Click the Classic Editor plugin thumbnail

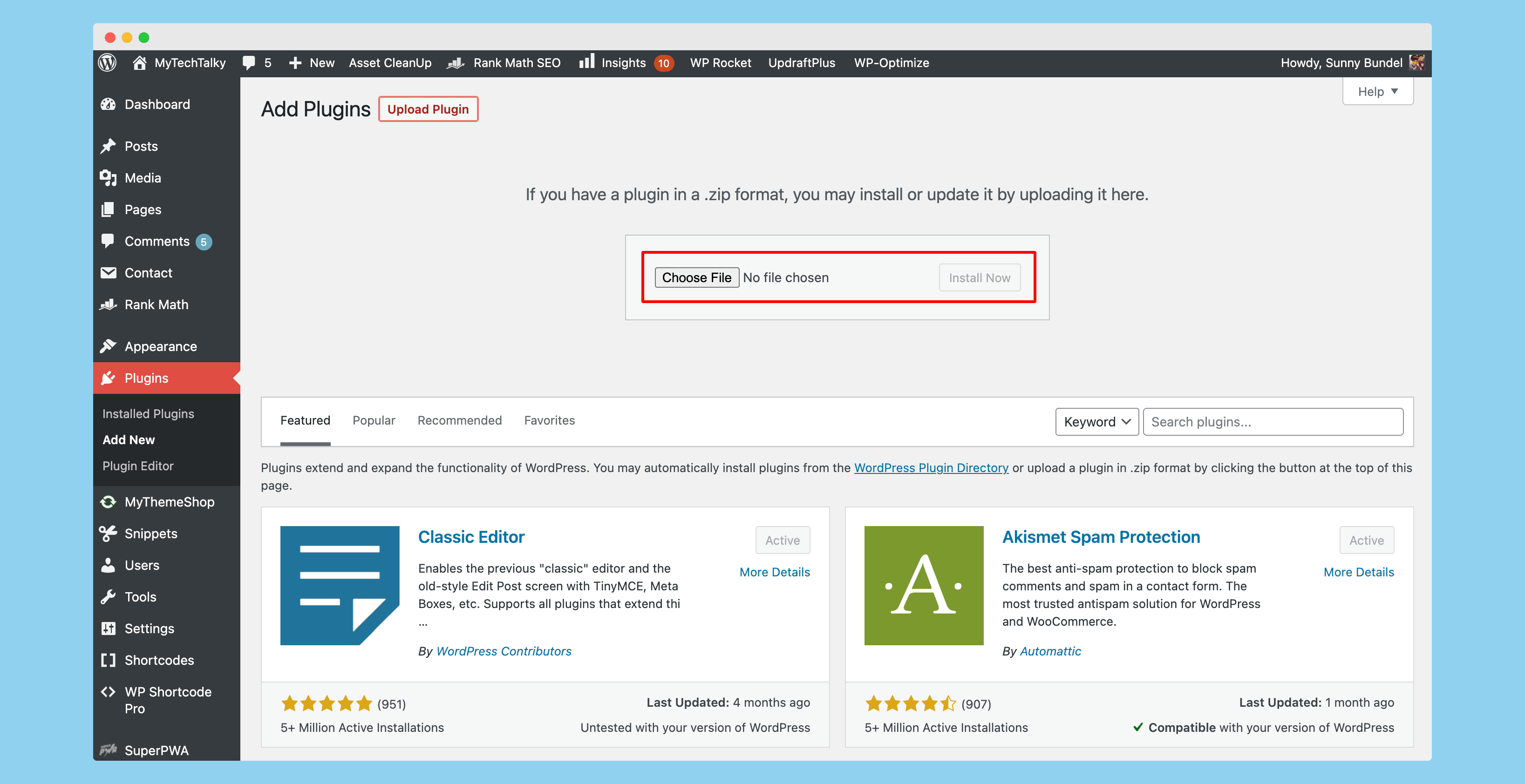pos(340,586)
